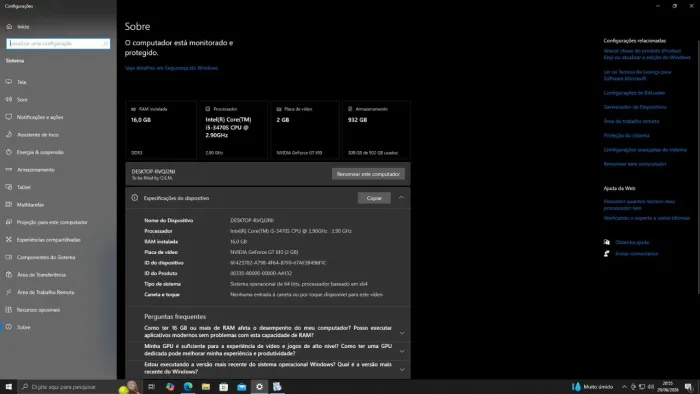
Task: Click the Assistente de foco moon icon
Action: [8, 134]
